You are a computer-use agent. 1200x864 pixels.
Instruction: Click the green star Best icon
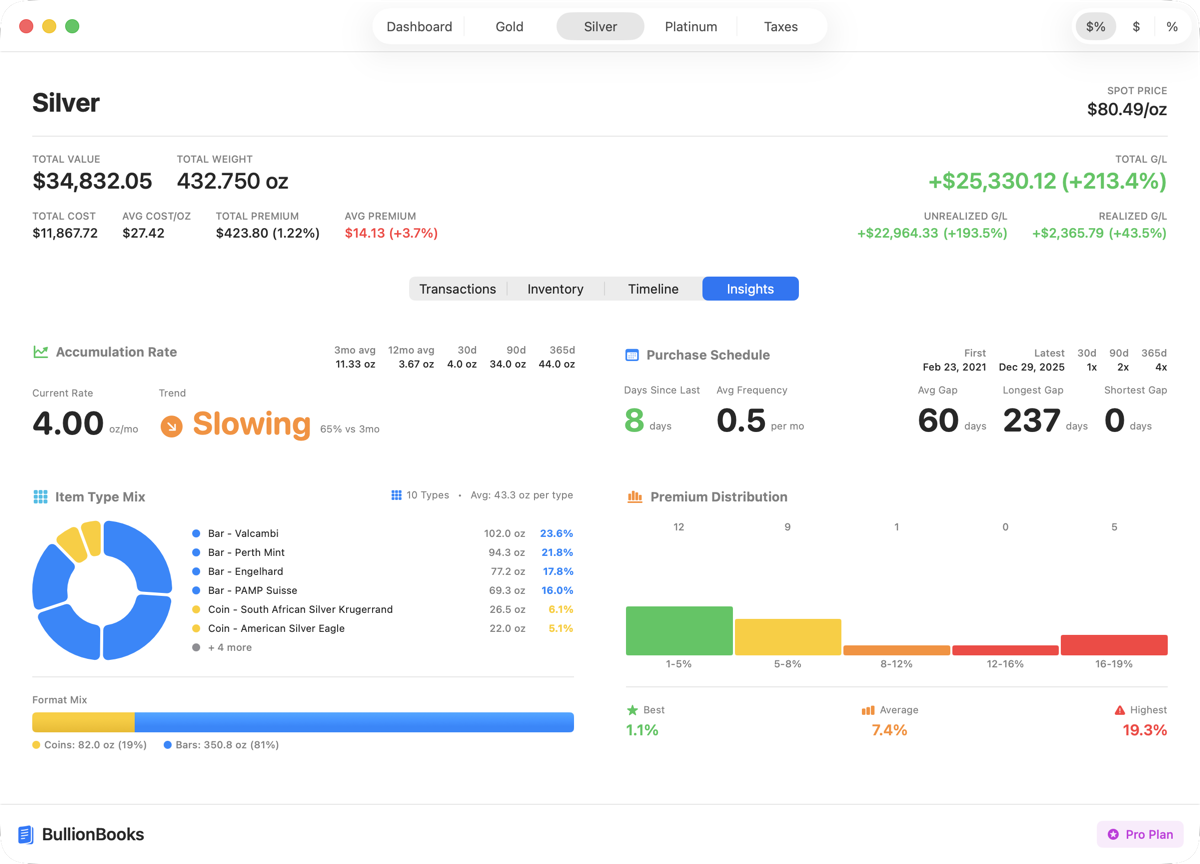tap(632, 710)
